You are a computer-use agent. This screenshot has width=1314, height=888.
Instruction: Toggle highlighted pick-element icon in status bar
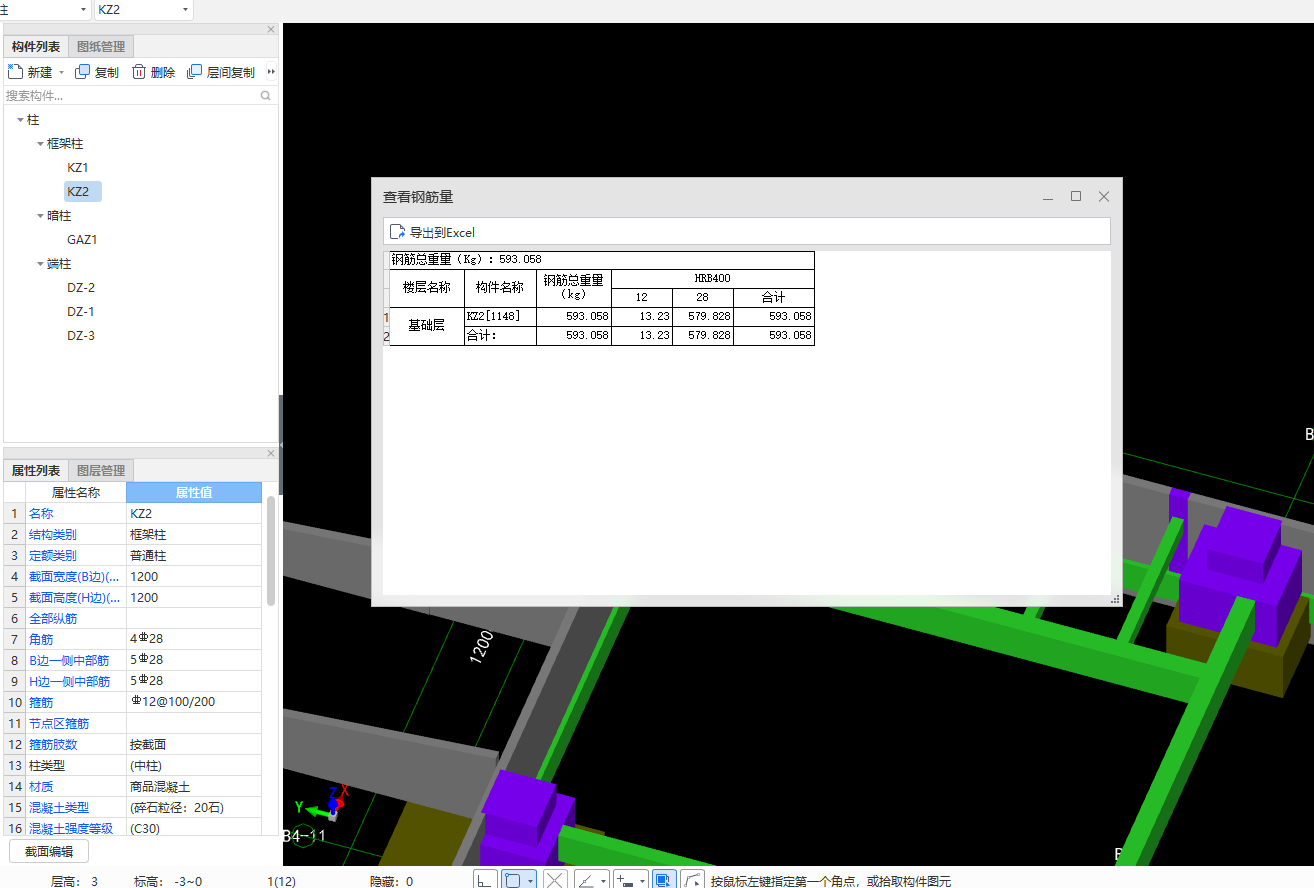point(663,881)
